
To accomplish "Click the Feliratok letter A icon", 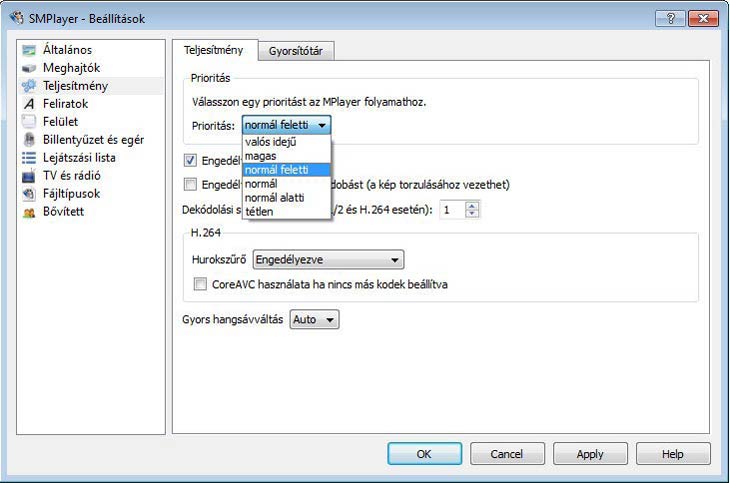I will (29, 104).
